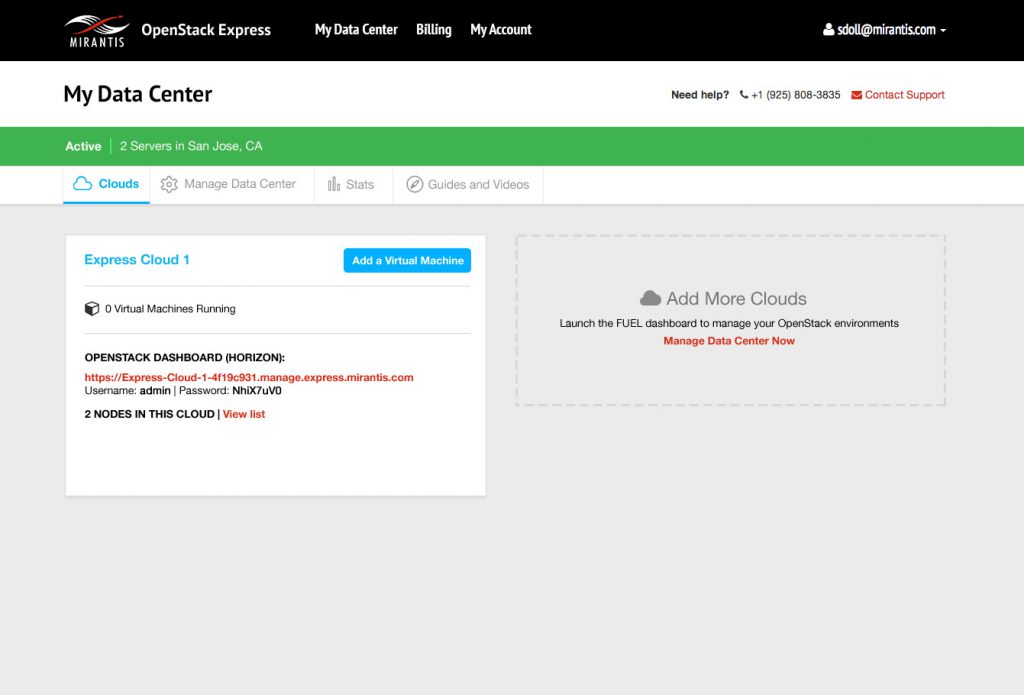This screenshot has width=1024, height=695.
Task: Click OpenStack Express title
Action: click(x=206, y=30)
